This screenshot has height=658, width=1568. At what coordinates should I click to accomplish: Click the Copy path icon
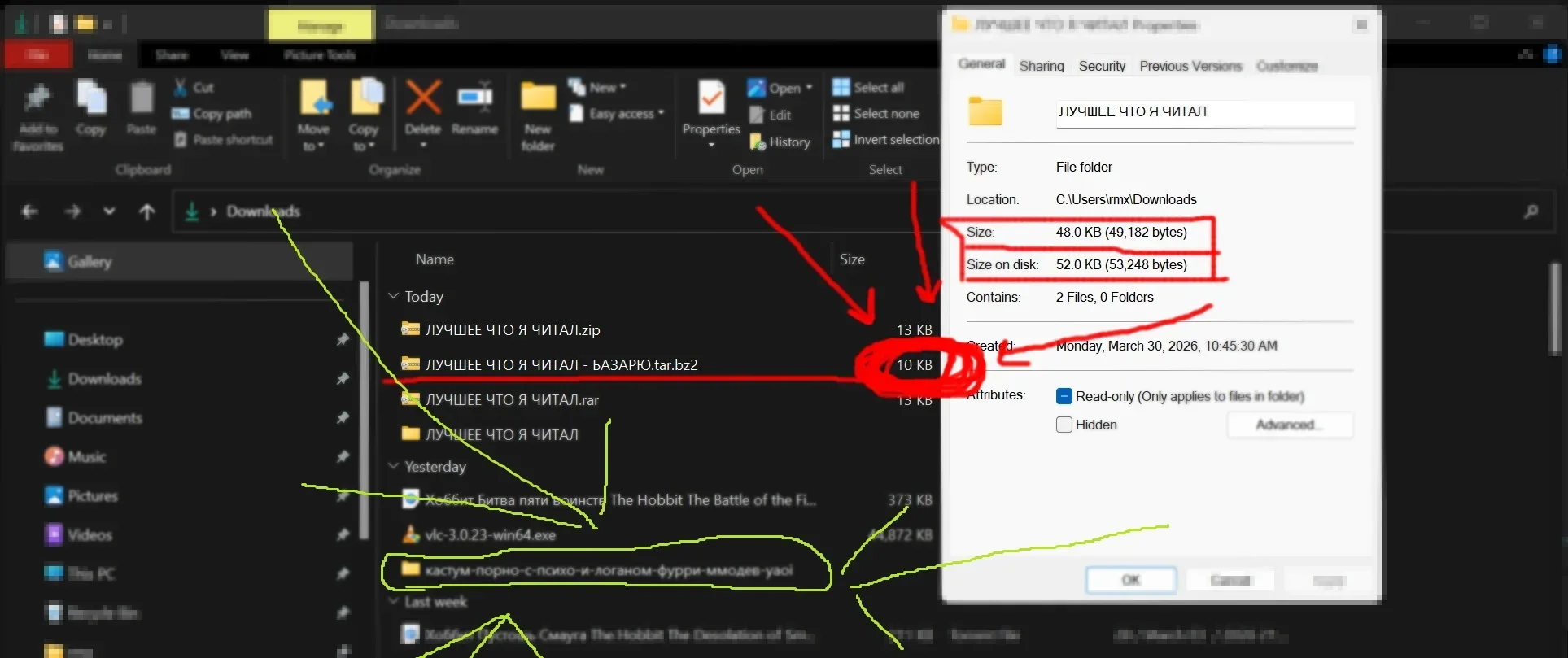[x=181, y=114]
